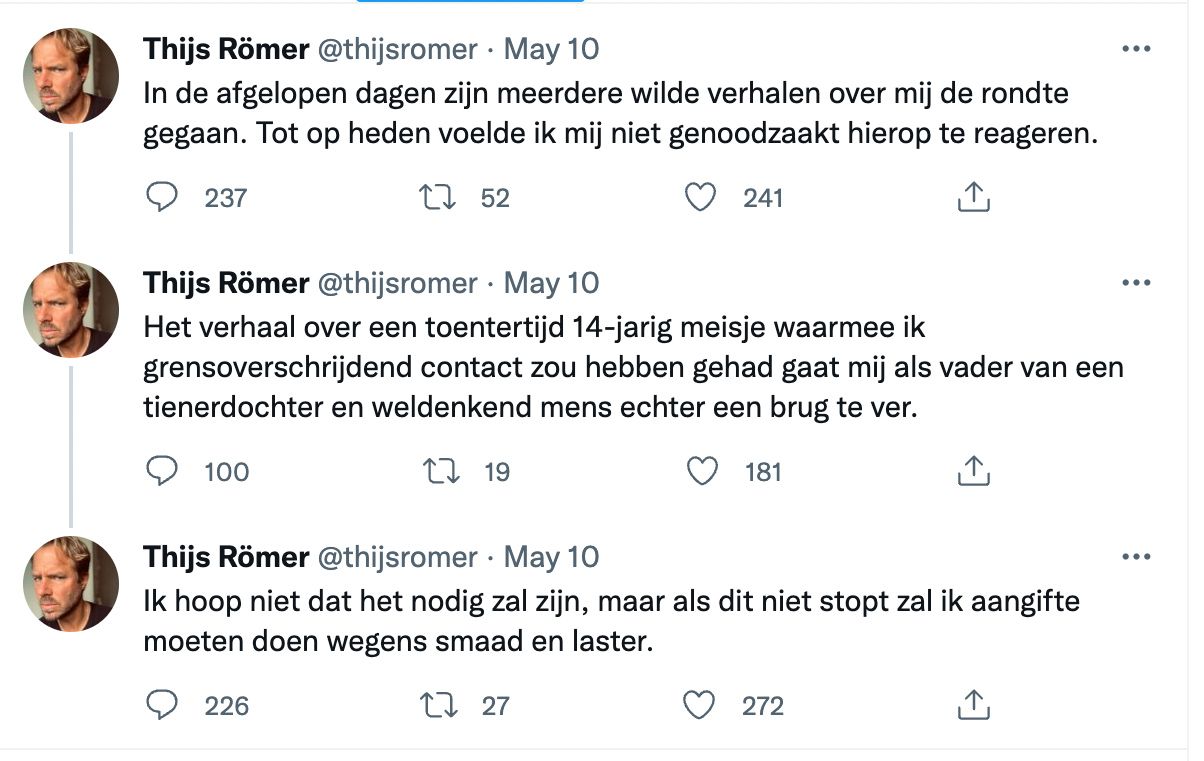Viewport: 1204px width, 761px height.
Task: Share the second tweet via the share icon
Action: coord(971,471)
